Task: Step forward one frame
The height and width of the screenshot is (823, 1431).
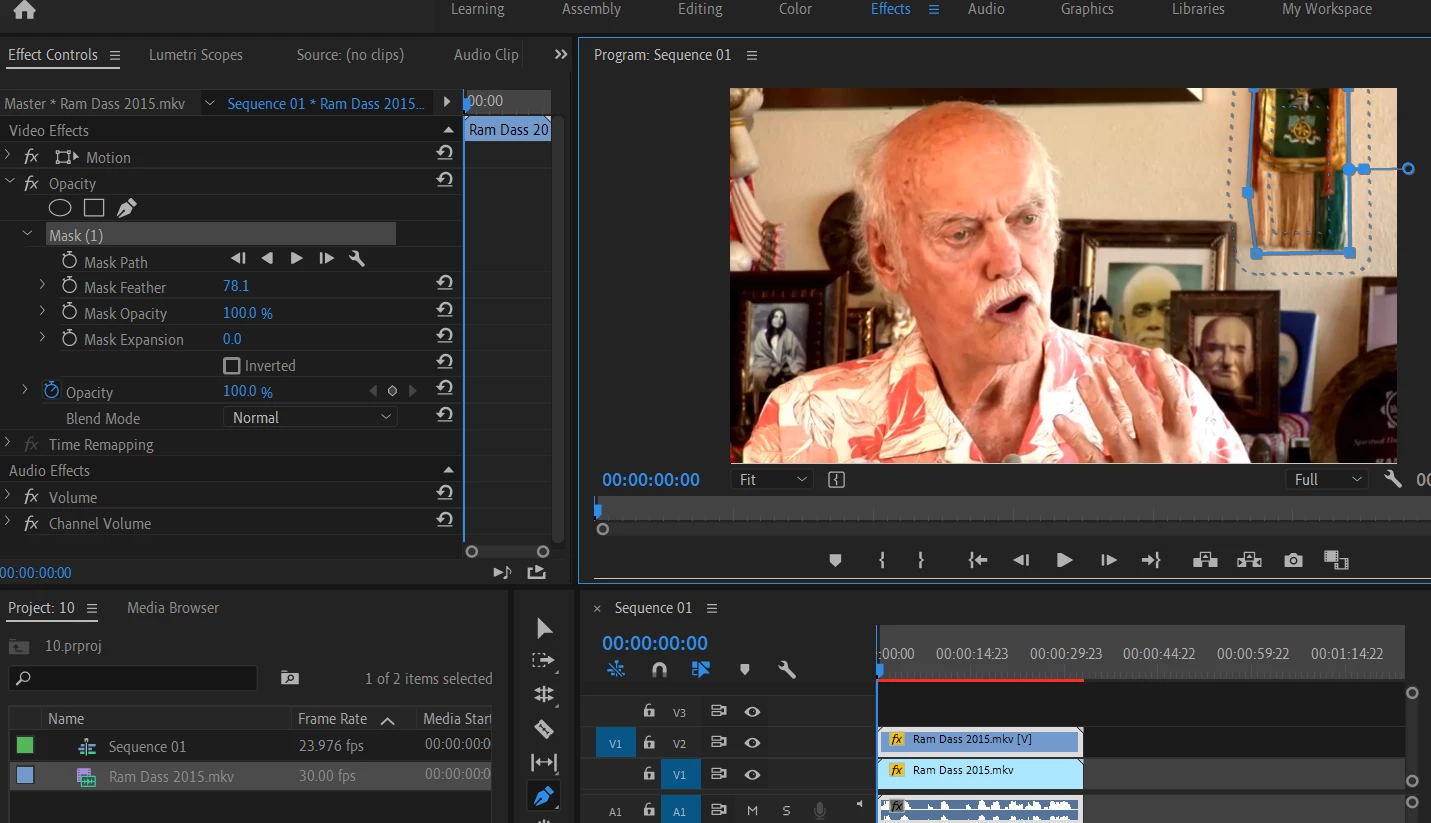Action: click(x=1108, y=560)
